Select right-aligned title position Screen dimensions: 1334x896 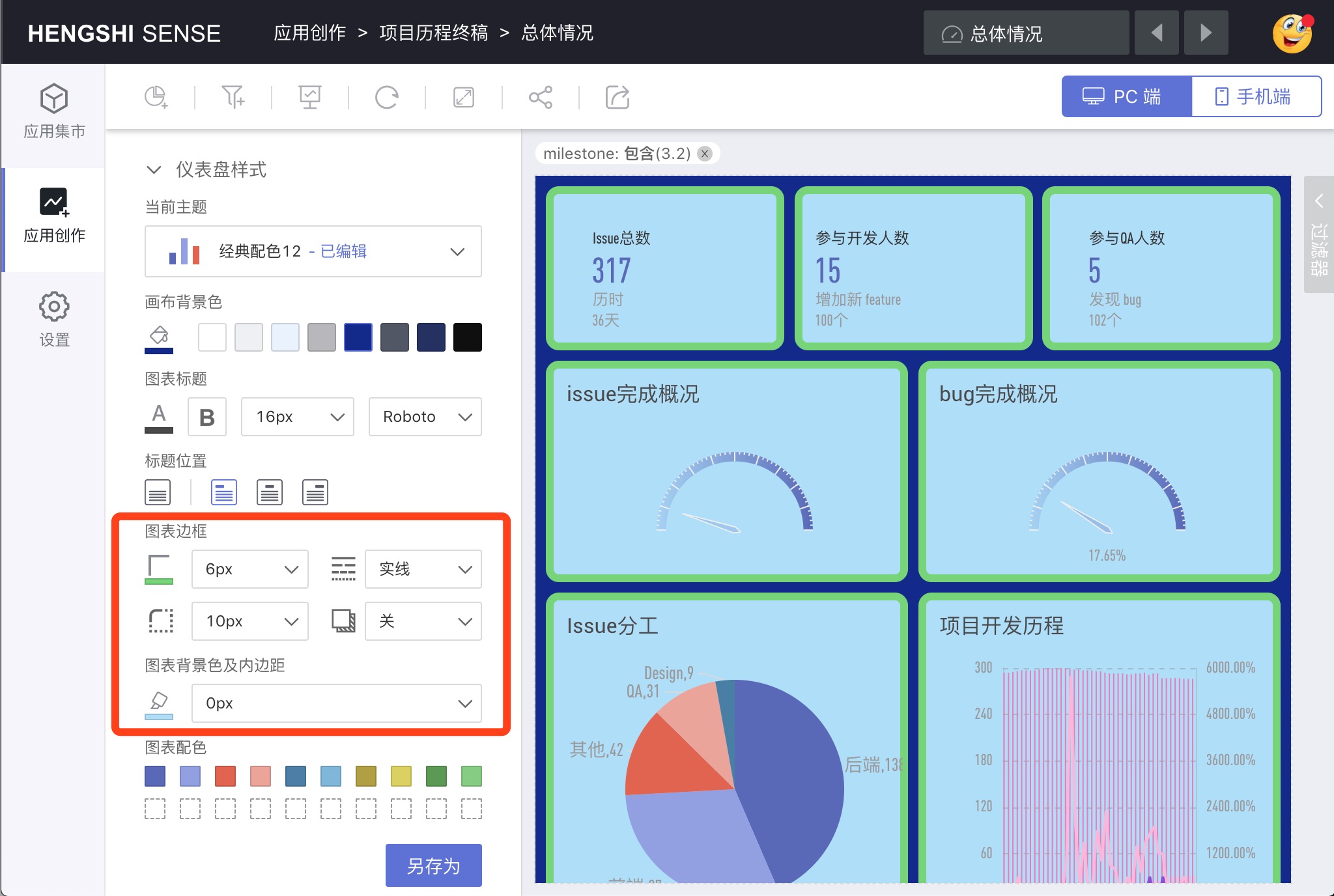[315, 492]
